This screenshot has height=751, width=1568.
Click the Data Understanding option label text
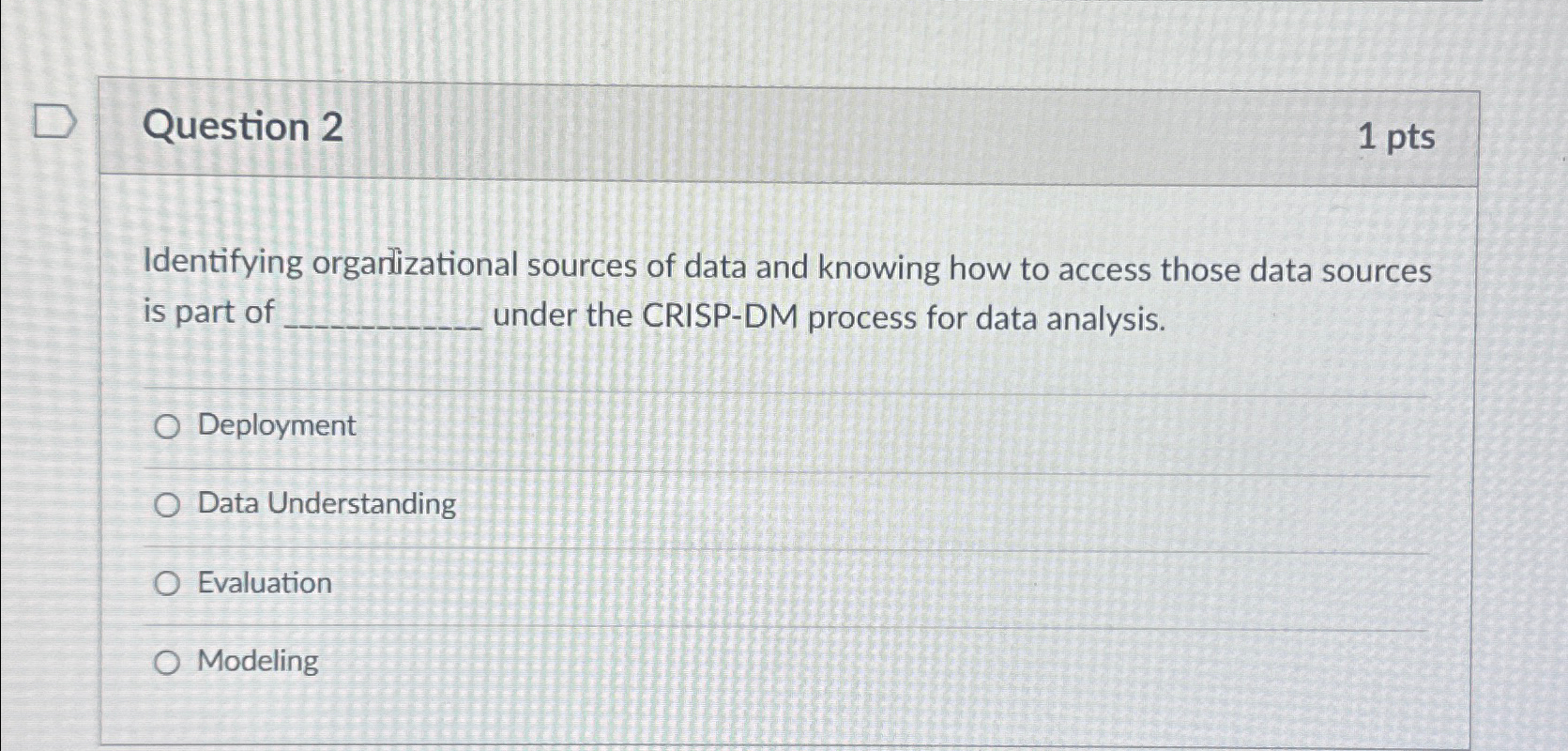click(x=325, y=505)
